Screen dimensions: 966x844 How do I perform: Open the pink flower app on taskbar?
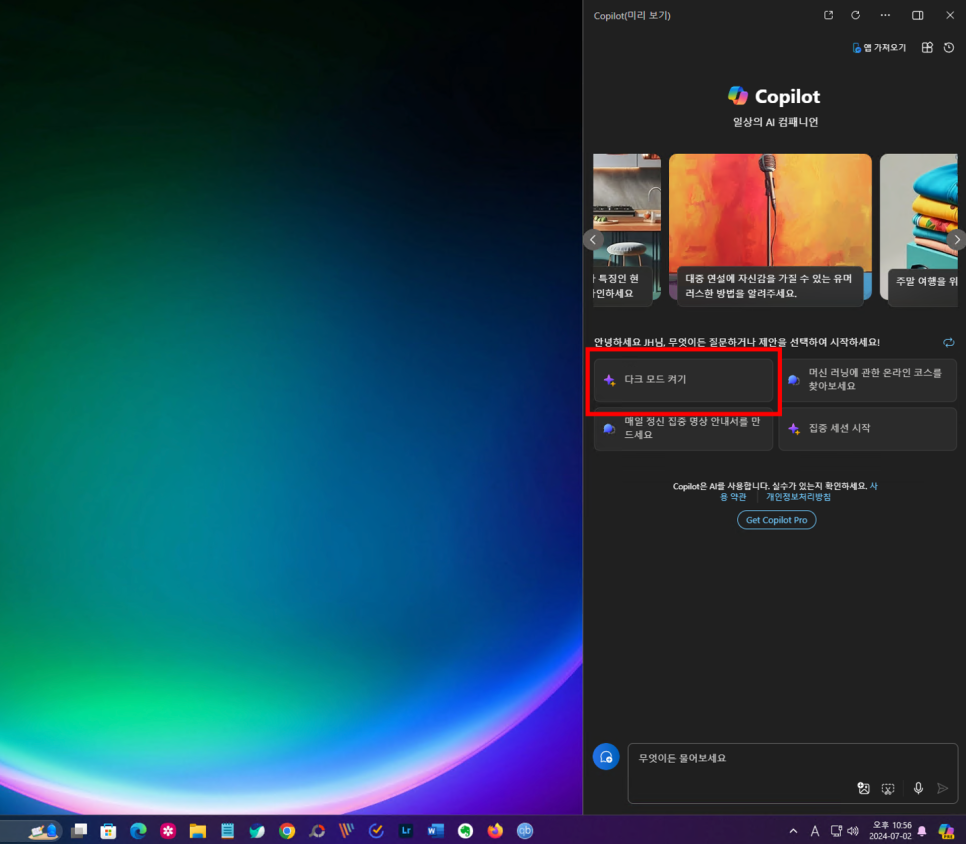[x=168, y=831]
